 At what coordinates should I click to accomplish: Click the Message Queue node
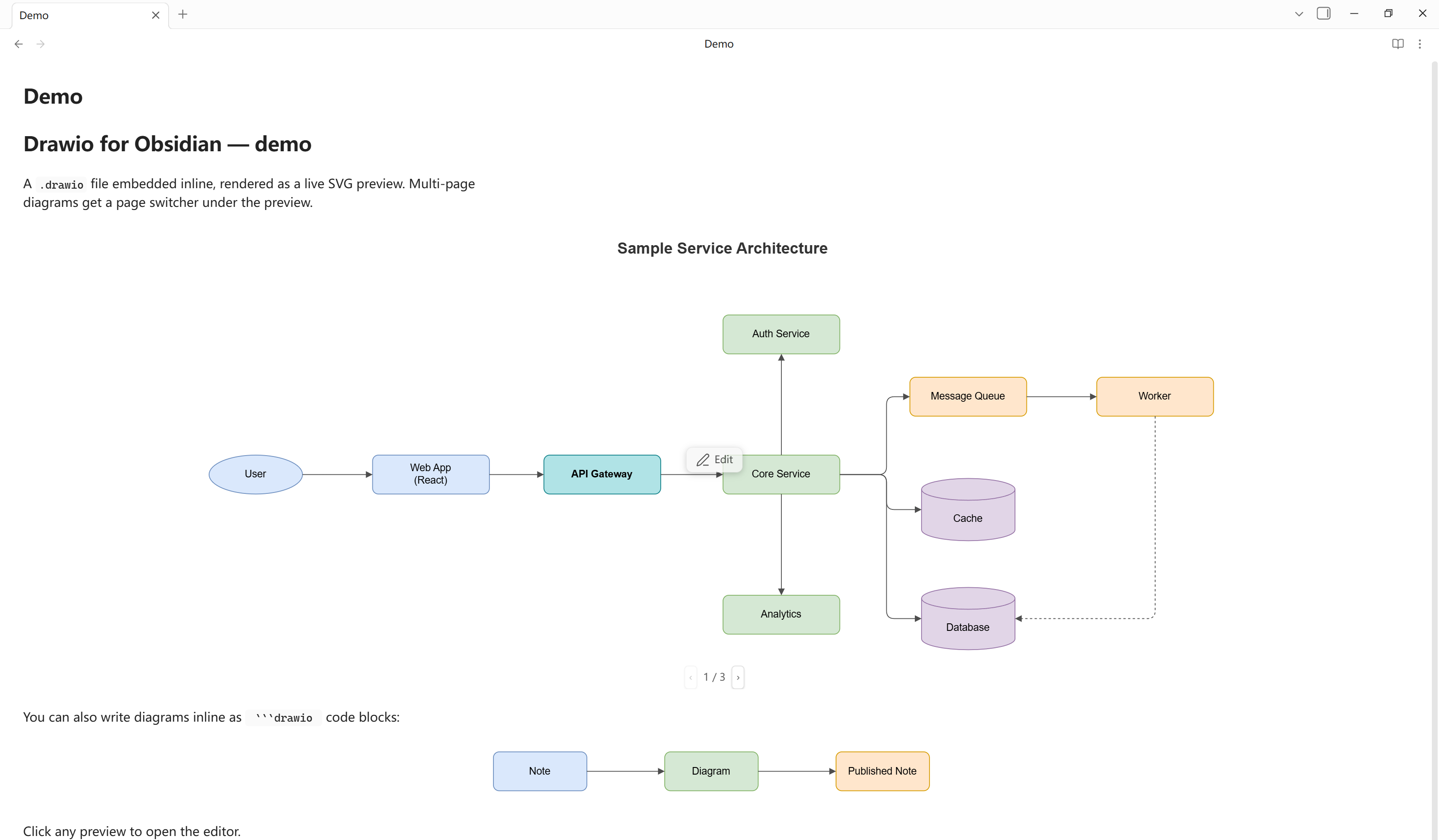[x=968, y=396]
